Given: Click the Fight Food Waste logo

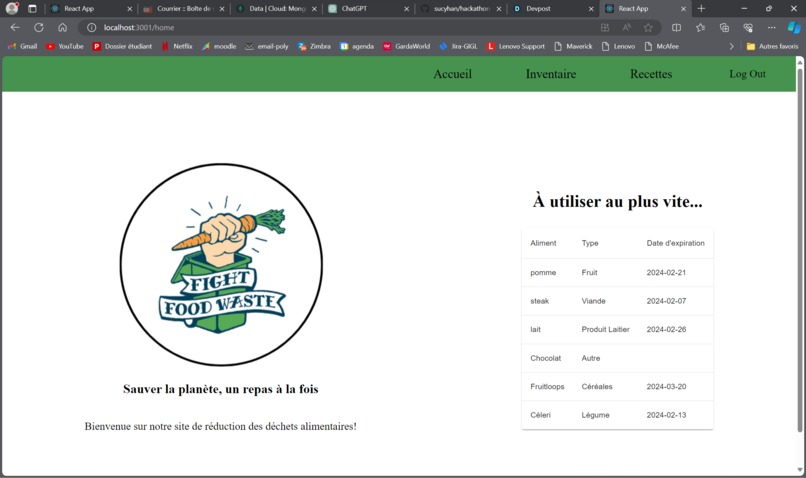Looking at the screenshot, I should 222,265.
